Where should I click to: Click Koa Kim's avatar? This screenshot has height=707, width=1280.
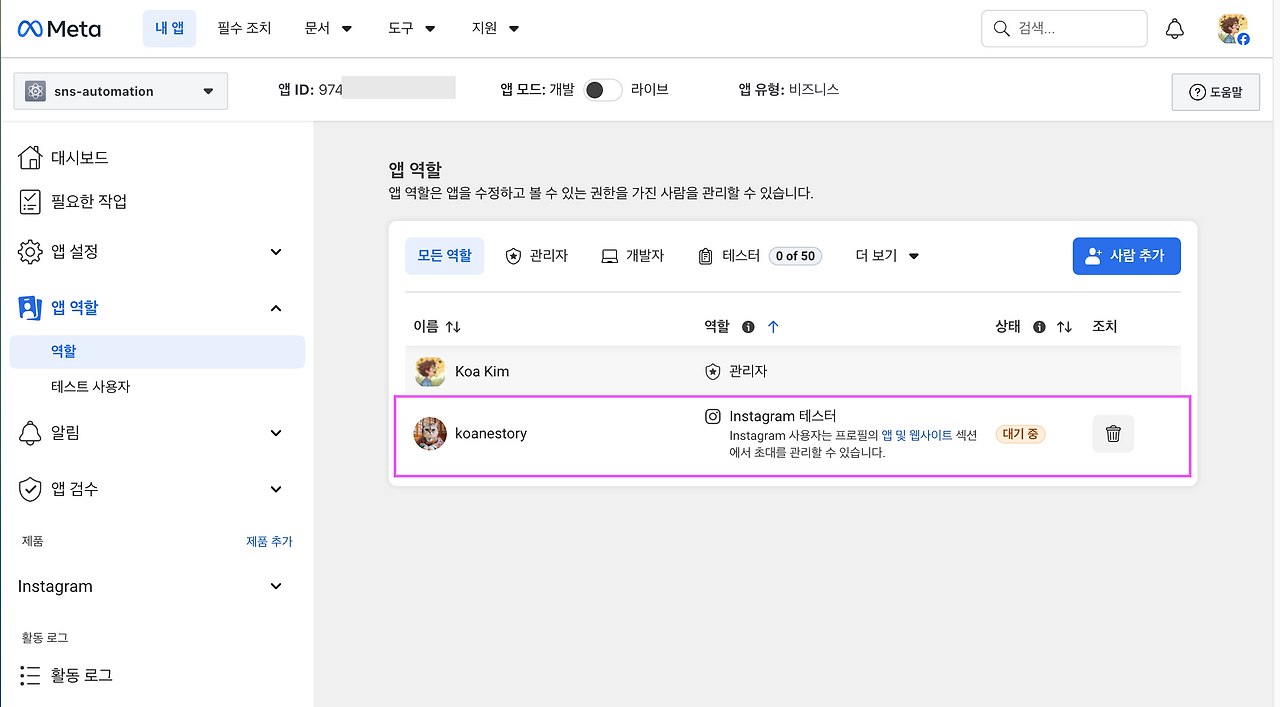430,371
